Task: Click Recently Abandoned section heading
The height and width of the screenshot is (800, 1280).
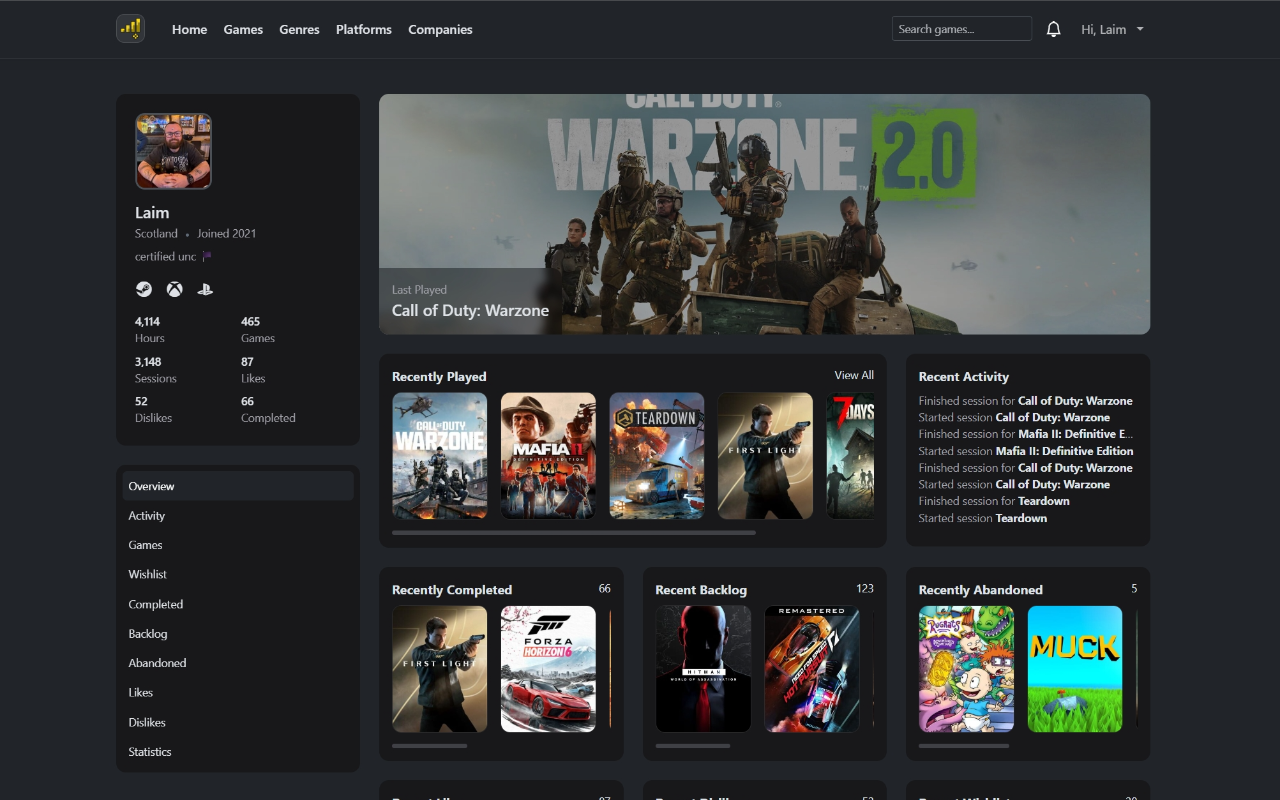Action: [x=981, y=590]
